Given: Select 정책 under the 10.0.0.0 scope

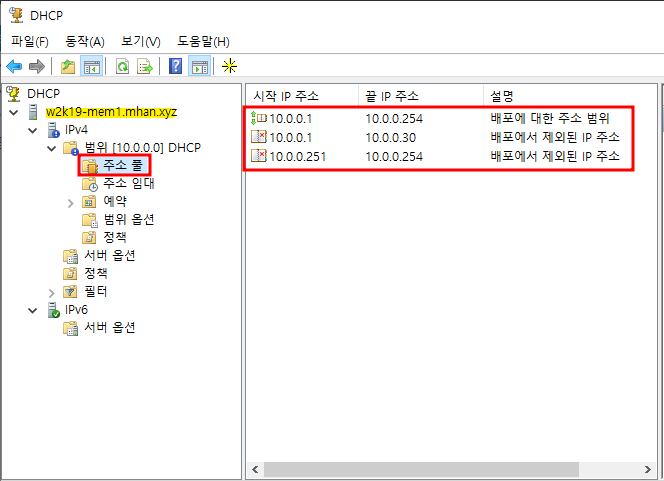Looking at the screenshot, I should 115,237.
